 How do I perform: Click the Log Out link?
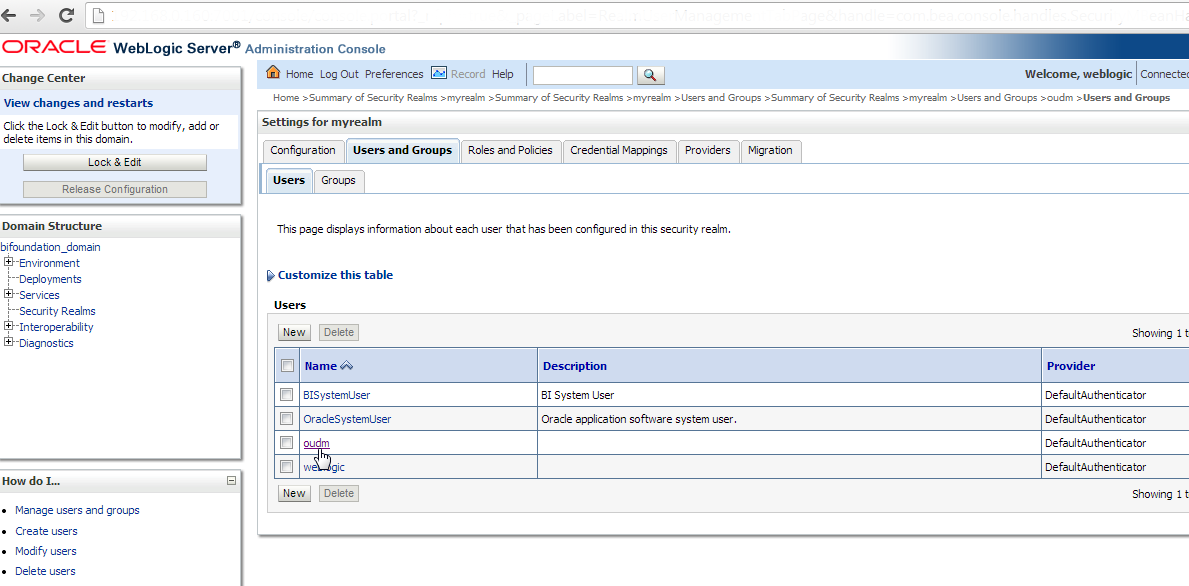tap(339, 74)
